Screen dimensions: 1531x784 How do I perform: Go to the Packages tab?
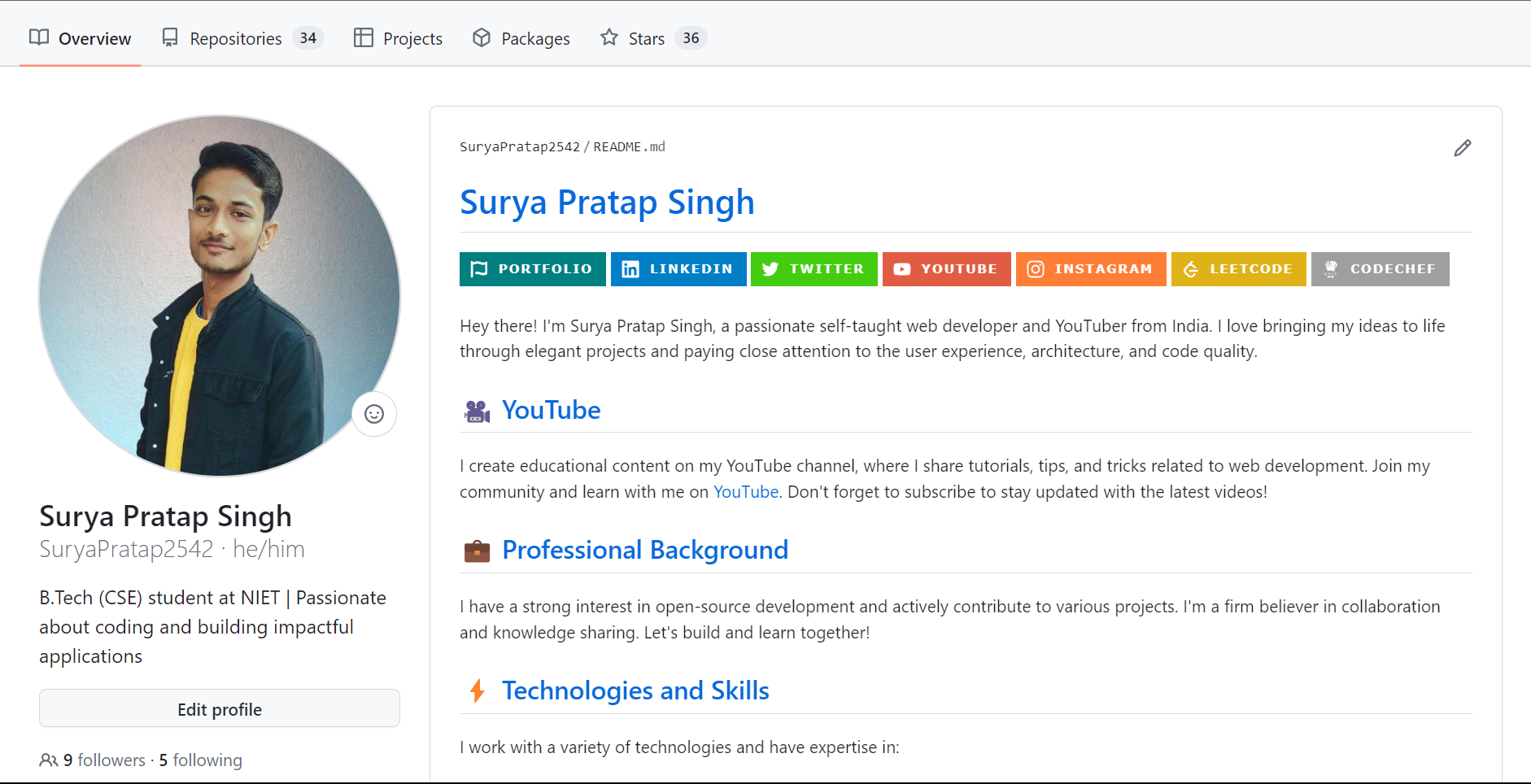pyautogui.click(x=521, y=38)
